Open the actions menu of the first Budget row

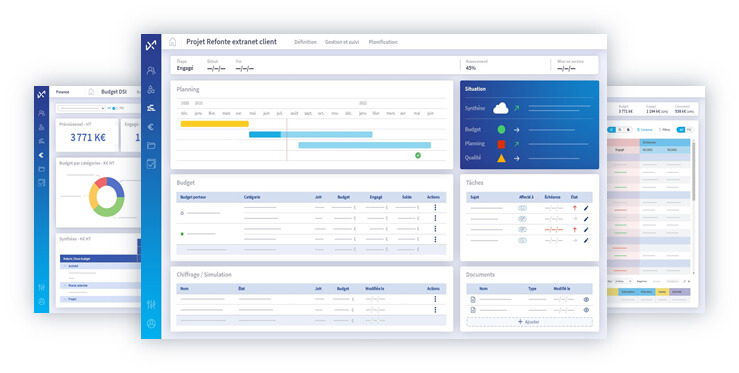click(435, 207)
